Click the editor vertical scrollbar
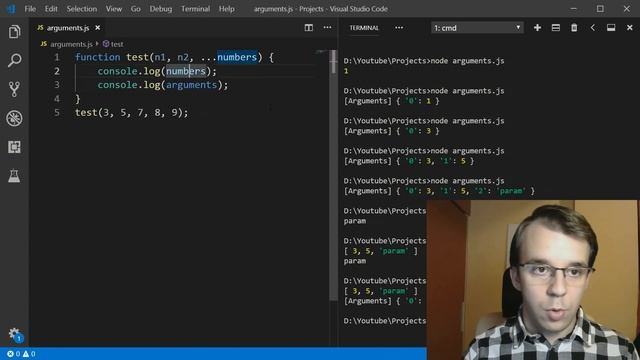Viewport: 640px width, 360px height. 333,176
